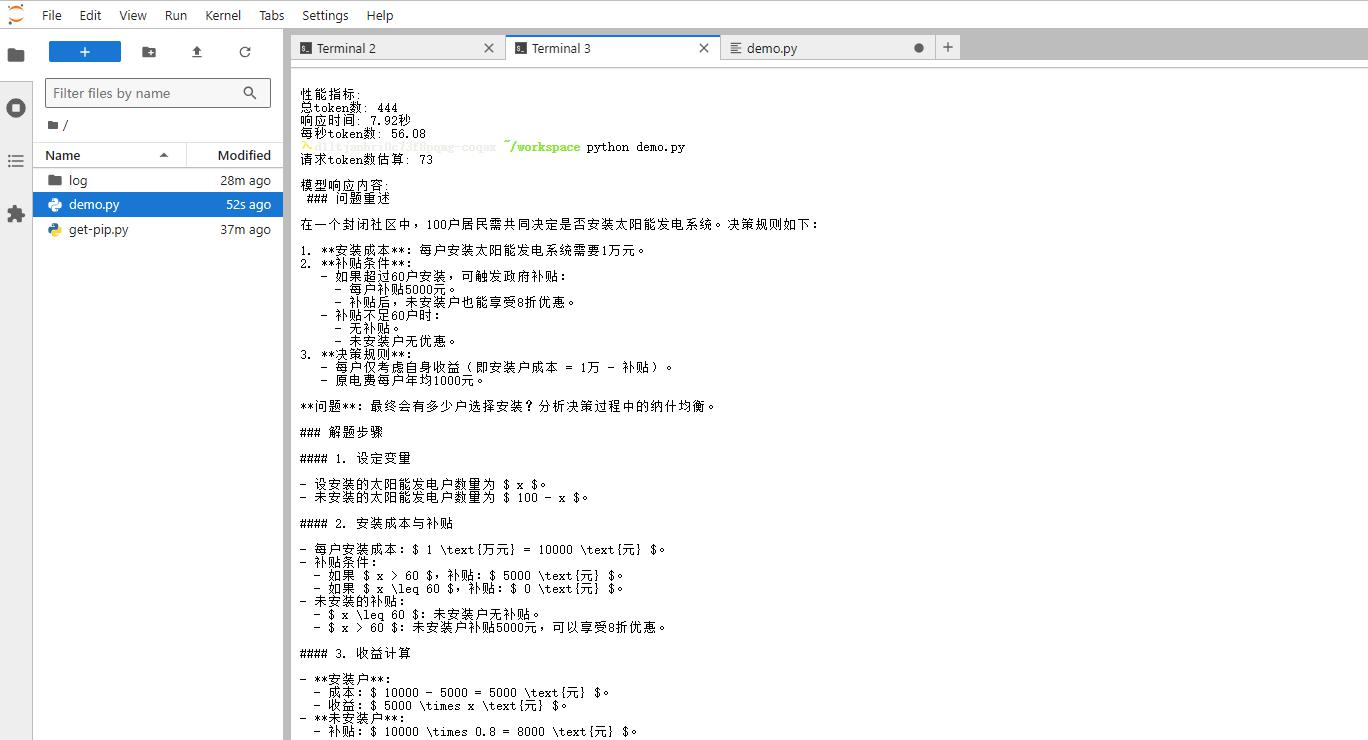Show the Running Terminals and Kernels panel
The height and width of the screenshot is (740, 1368).
pyautogui.click(x=16, y=108)
